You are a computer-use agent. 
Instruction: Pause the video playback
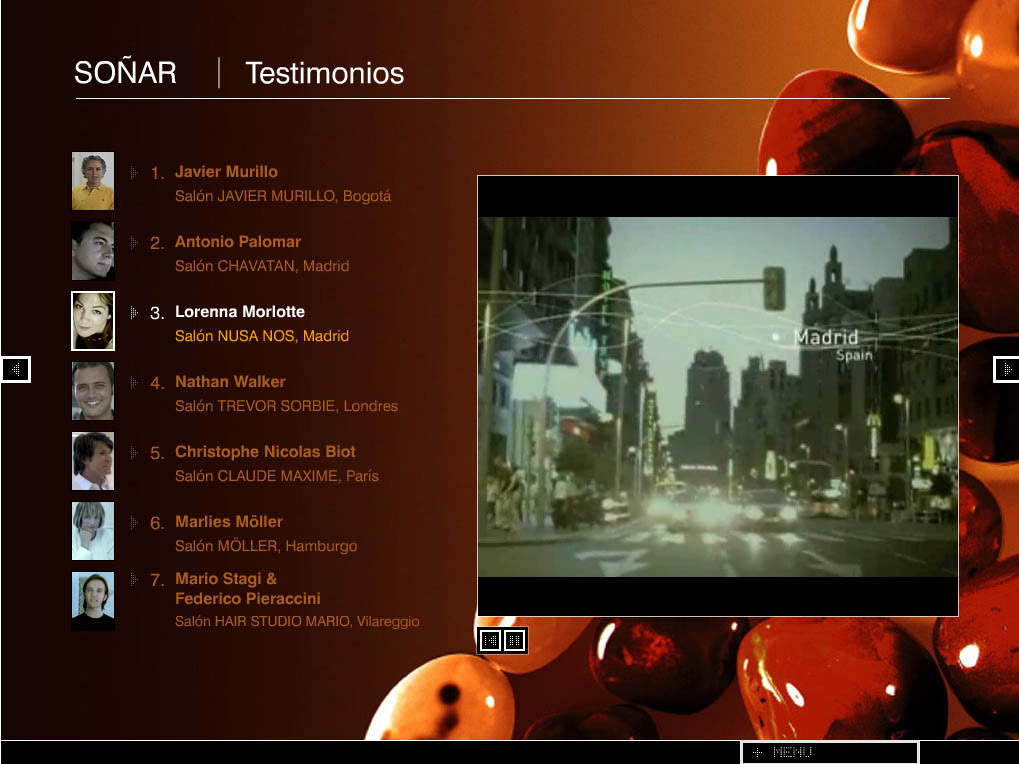(515, 641)
